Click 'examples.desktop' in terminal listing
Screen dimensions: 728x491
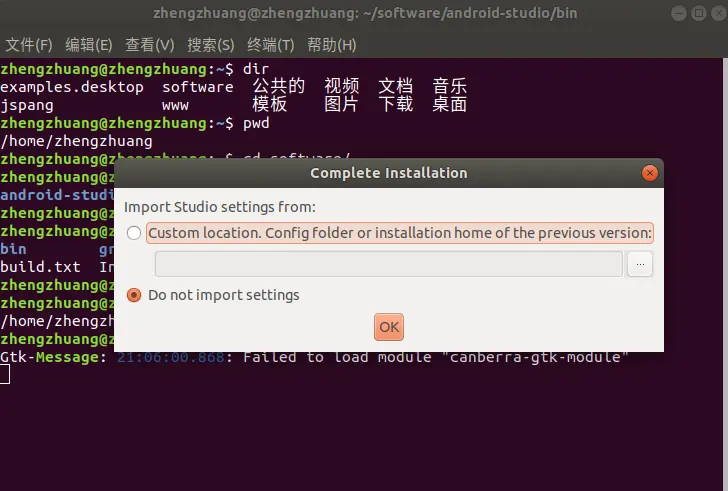pyautogui.click(x=72, y=87)
